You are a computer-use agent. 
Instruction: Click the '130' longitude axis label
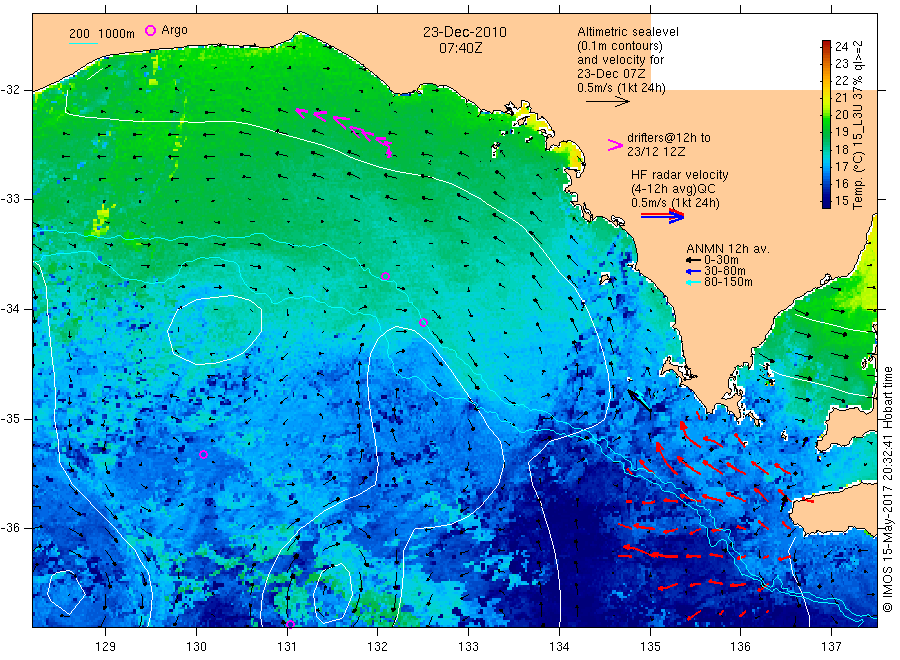point(196,646)
